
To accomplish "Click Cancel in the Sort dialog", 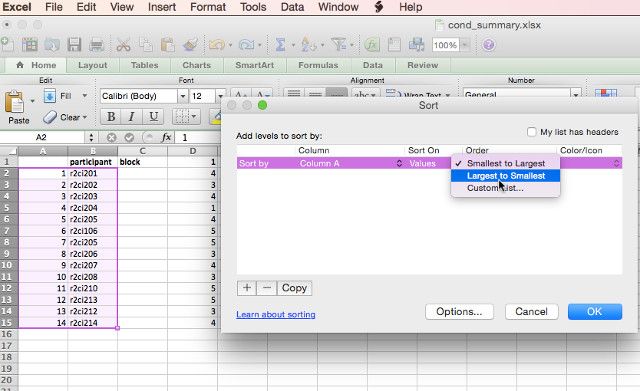I will [531, 311].
